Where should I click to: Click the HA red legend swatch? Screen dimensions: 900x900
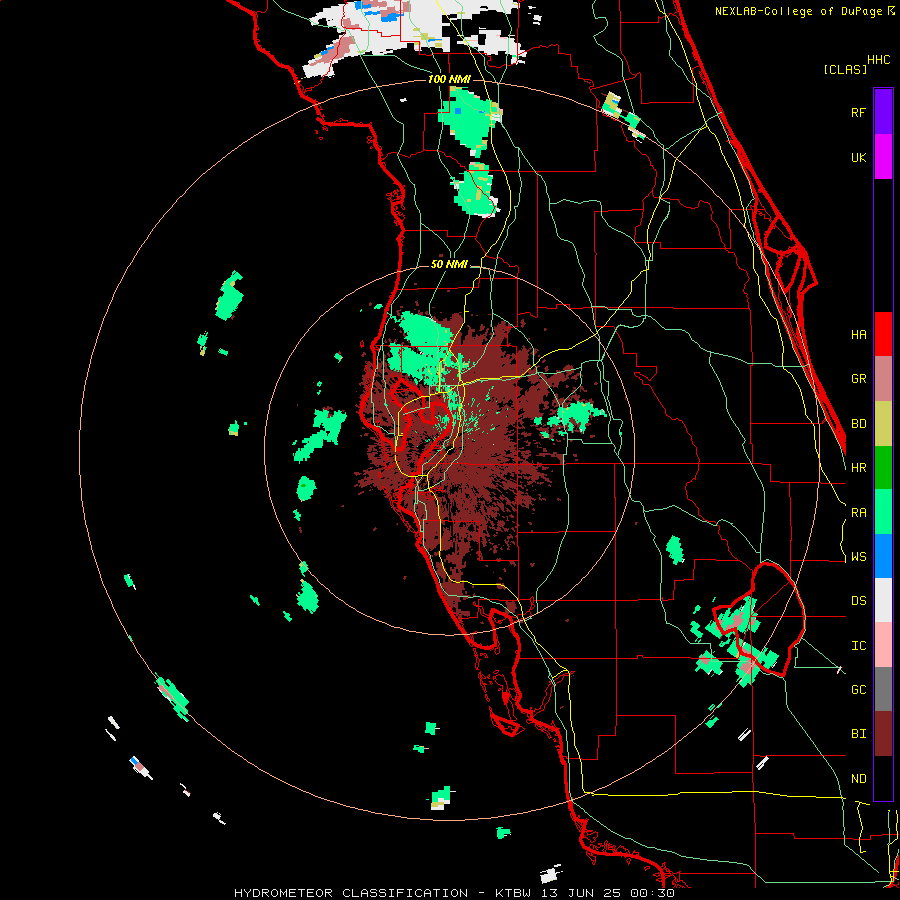coord(883,334)
